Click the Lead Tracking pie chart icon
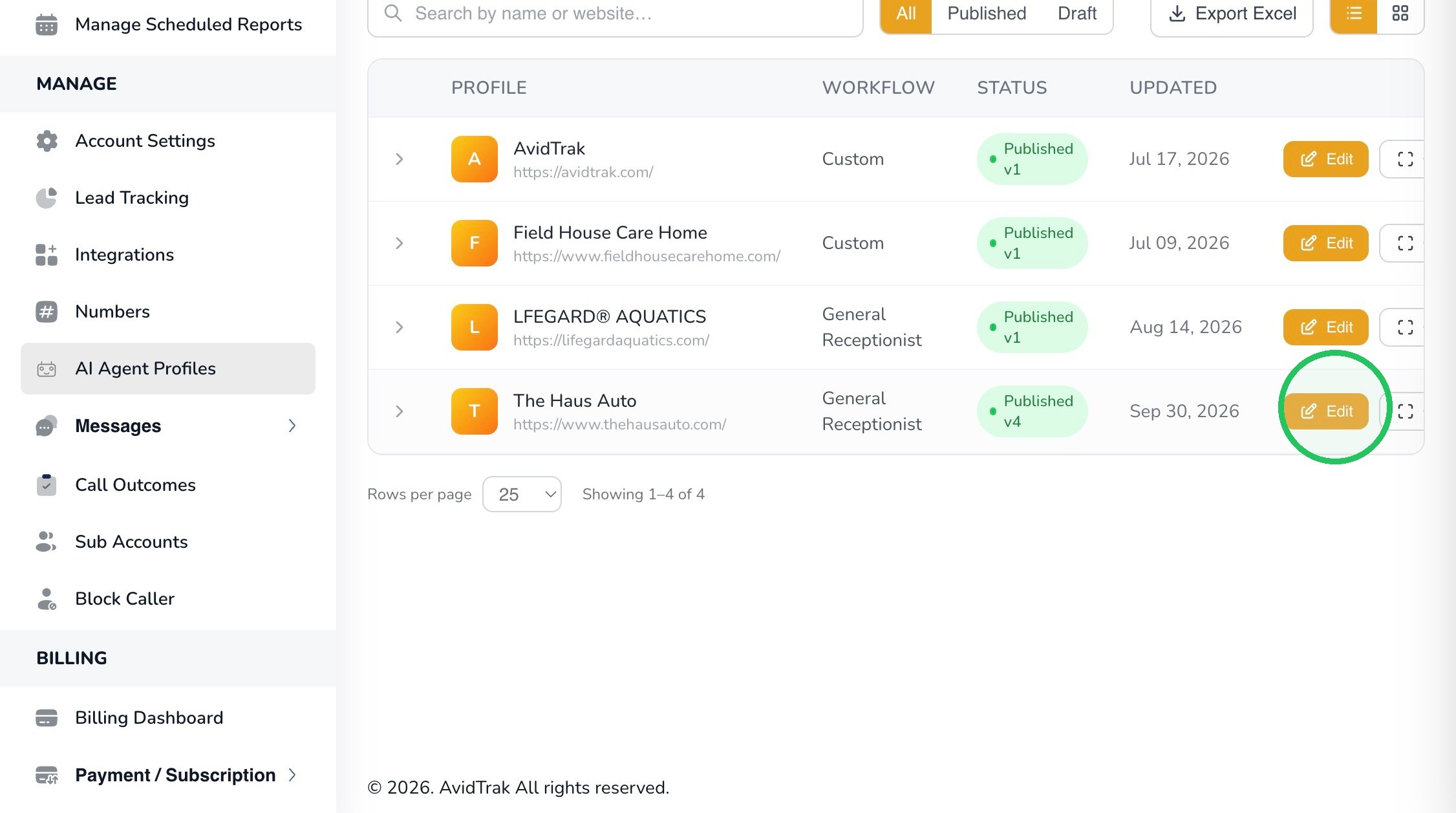The height and width of the screenshot is (813, 1456). [x=47, y=198]
